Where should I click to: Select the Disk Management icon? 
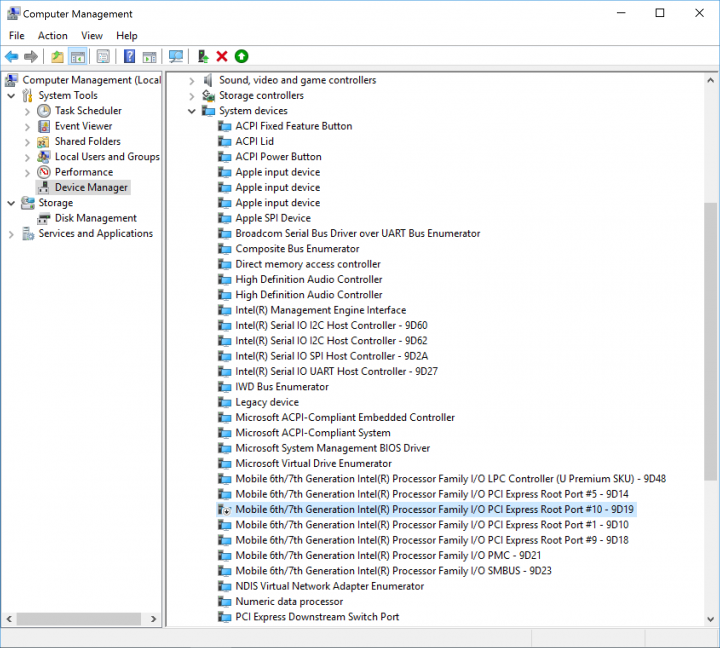point(44,218)
